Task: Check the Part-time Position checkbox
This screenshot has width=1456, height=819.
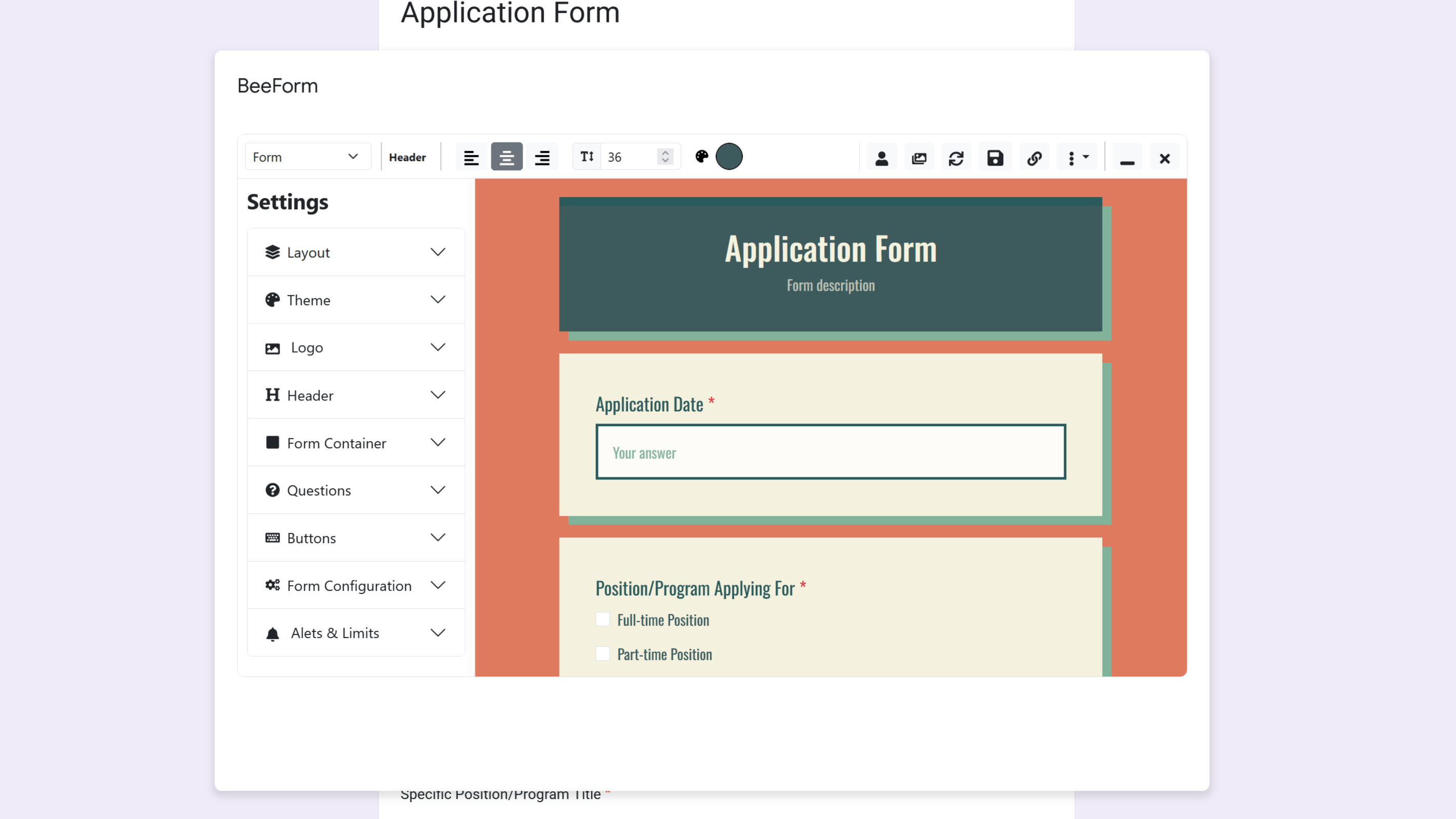Action: (603, 653)
